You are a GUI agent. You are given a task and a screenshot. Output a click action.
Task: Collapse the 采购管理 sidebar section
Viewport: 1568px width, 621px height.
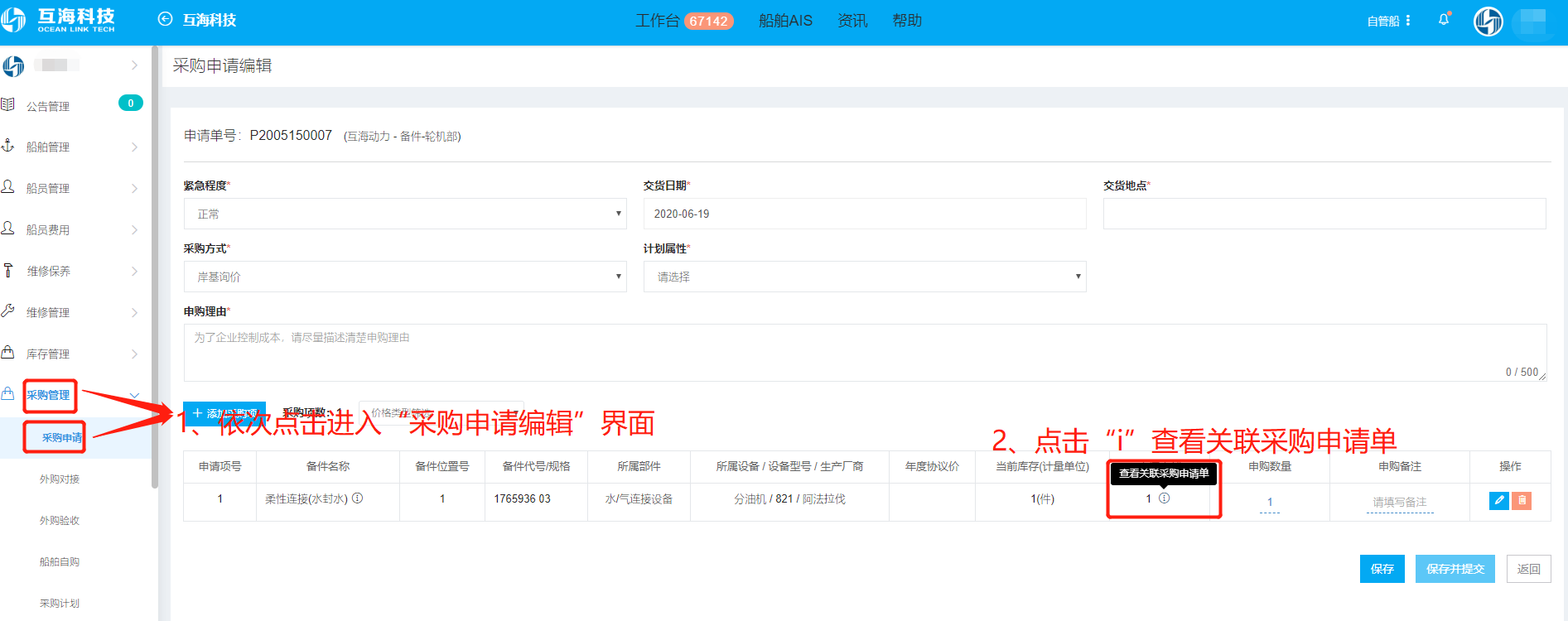pyautogui.click(x=134, y=396)
